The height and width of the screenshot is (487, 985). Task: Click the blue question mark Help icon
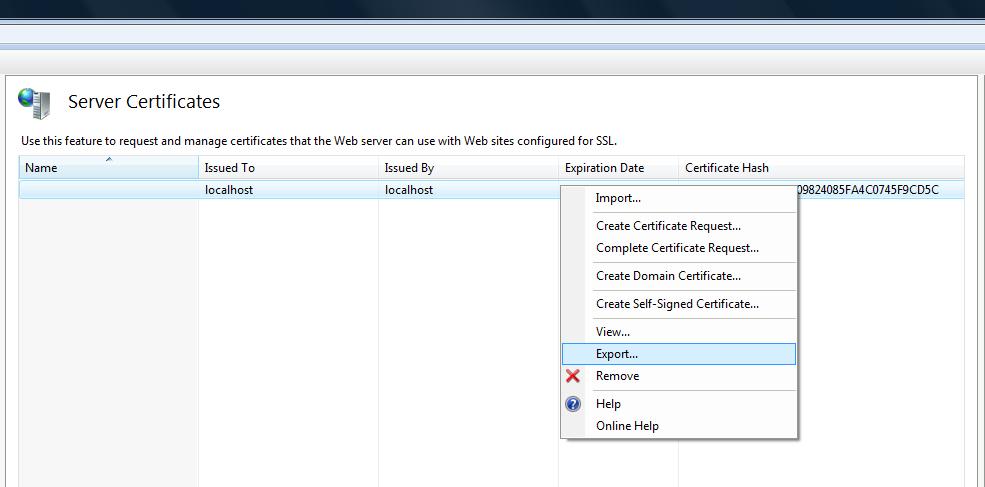coord(573,404)
